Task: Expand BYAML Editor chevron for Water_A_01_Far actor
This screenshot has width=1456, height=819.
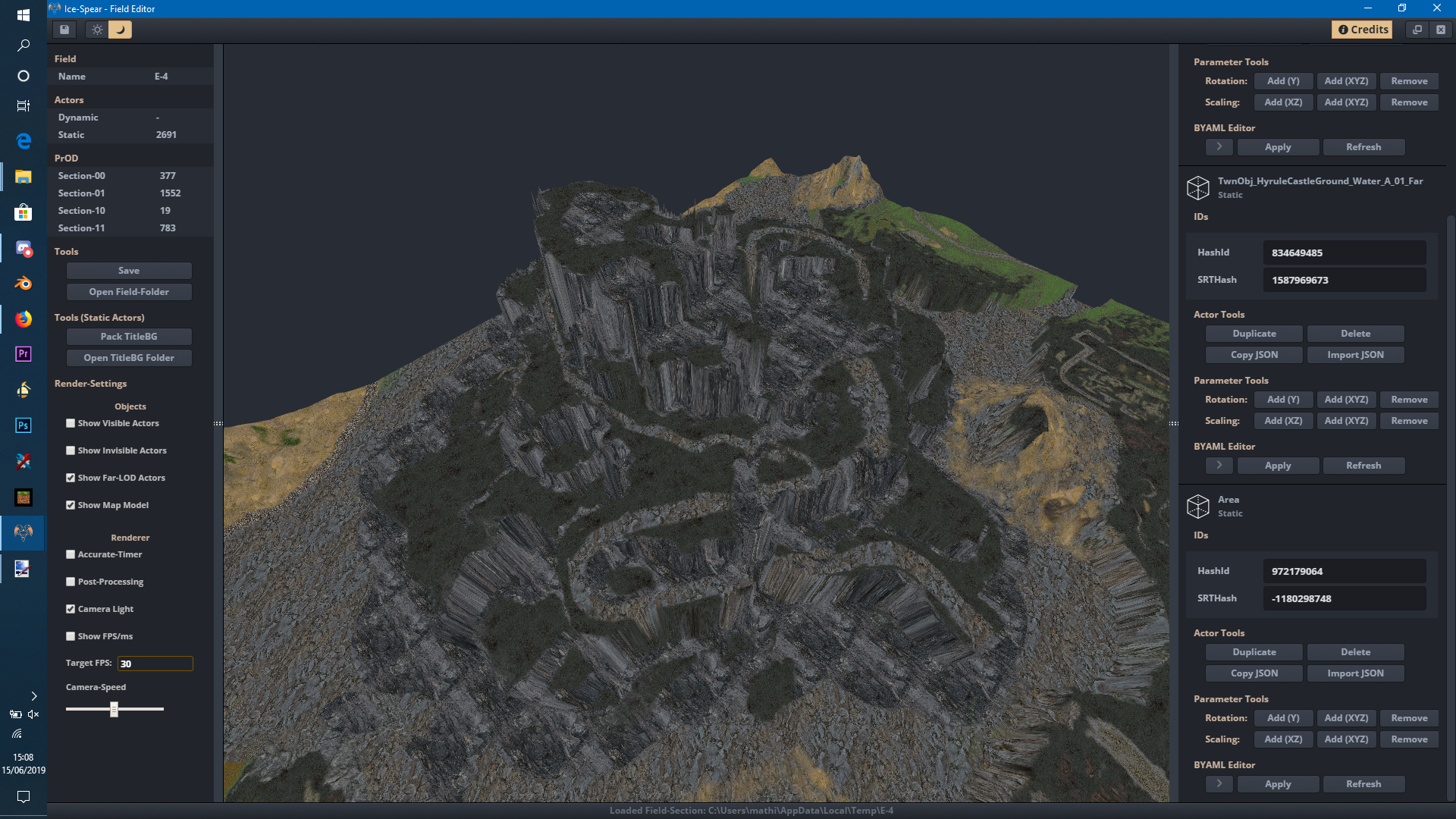Action: click(x=1219, y=465)
